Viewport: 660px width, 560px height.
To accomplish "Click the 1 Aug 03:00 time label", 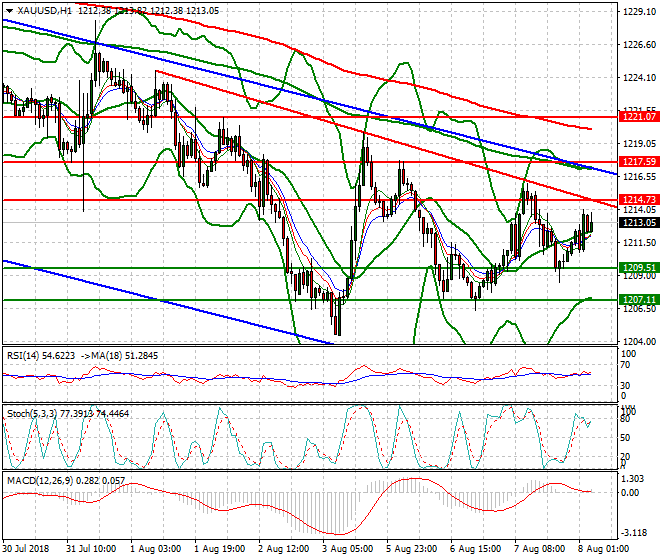I will click(156, 549).
